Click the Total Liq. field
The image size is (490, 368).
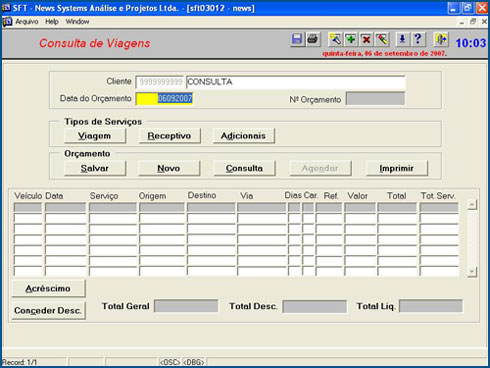pyautogui.click(x=431, y=306)
